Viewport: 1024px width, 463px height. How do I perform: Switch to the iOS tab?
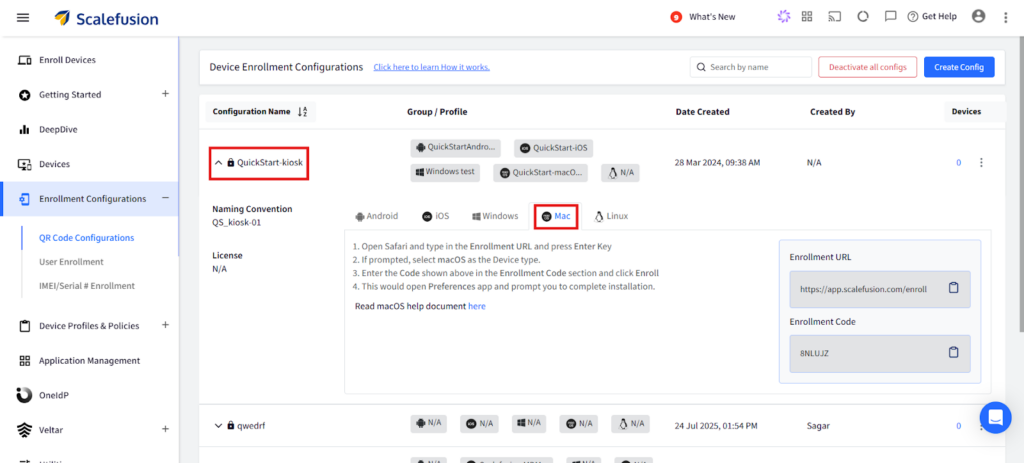tap(436, 216)
